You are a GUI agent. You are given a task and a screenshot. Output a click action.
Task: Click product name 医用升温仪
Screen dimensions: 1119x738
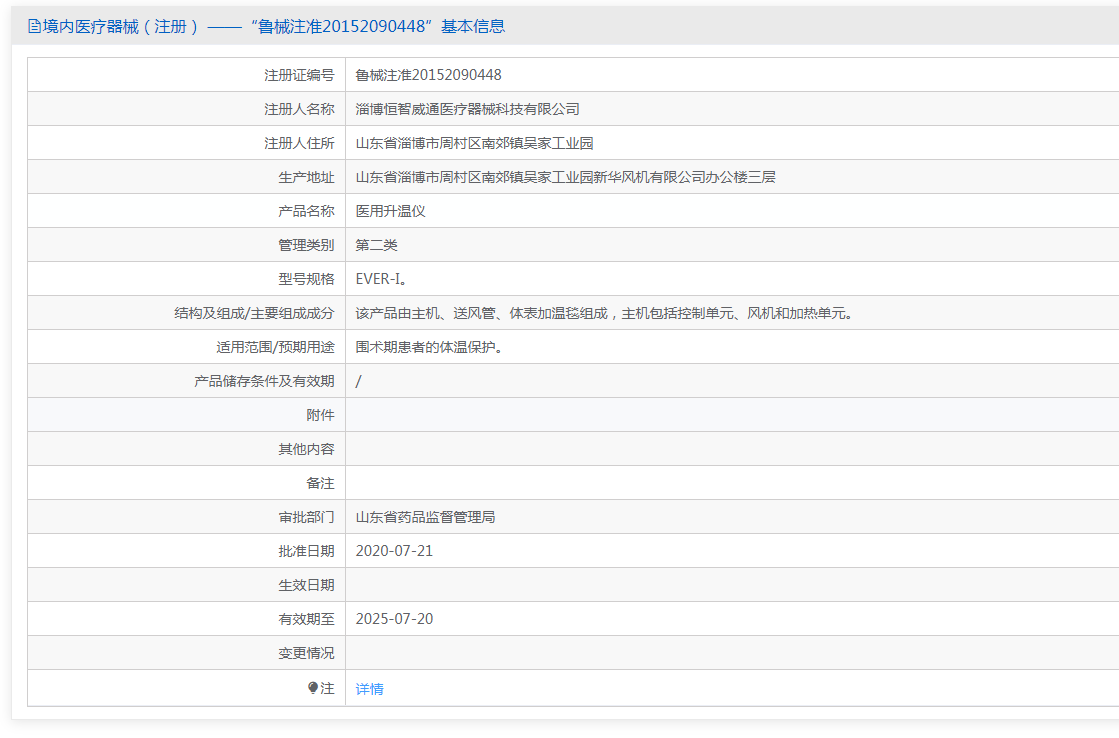click(390, 211)
